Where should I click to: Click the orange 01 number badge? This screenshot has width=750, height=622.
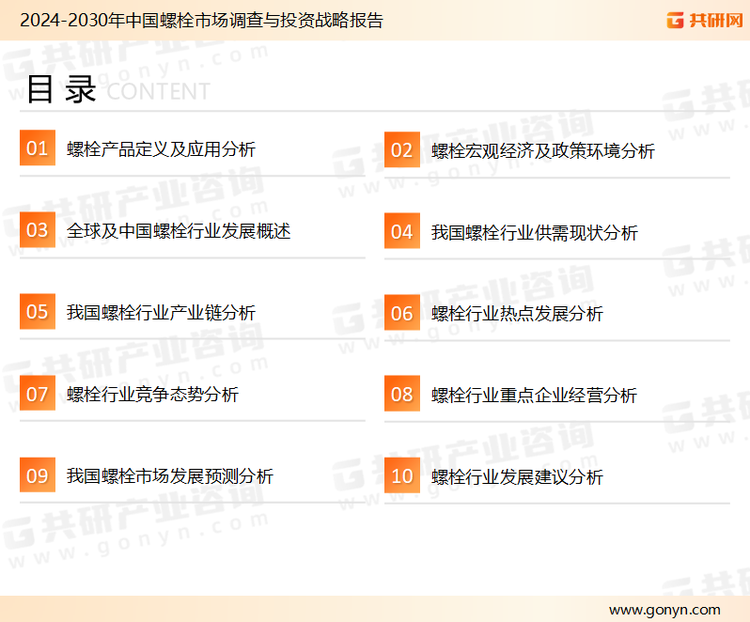pos(37,148)
